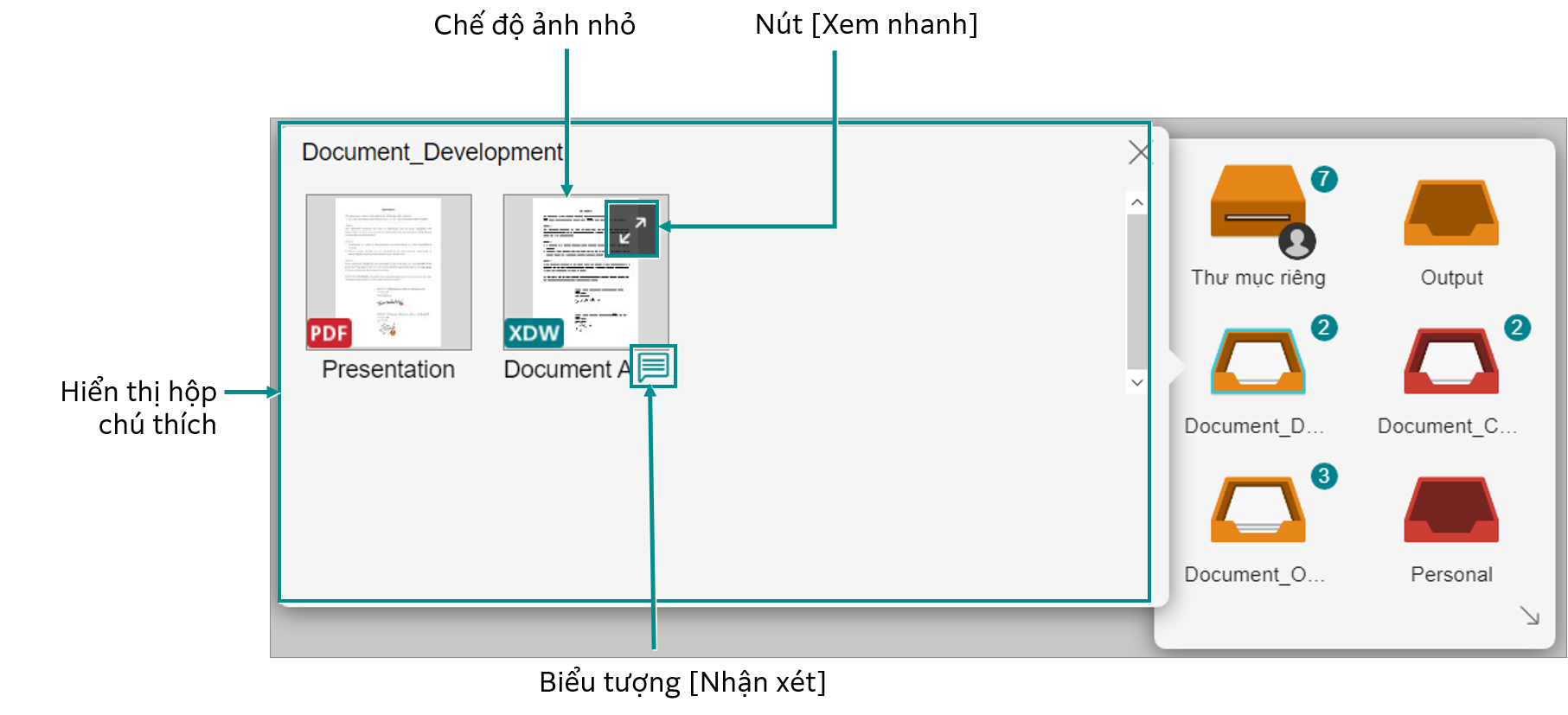Open the Personal red tray icon
This screenshot has width=1568, height=715.
1451,509
